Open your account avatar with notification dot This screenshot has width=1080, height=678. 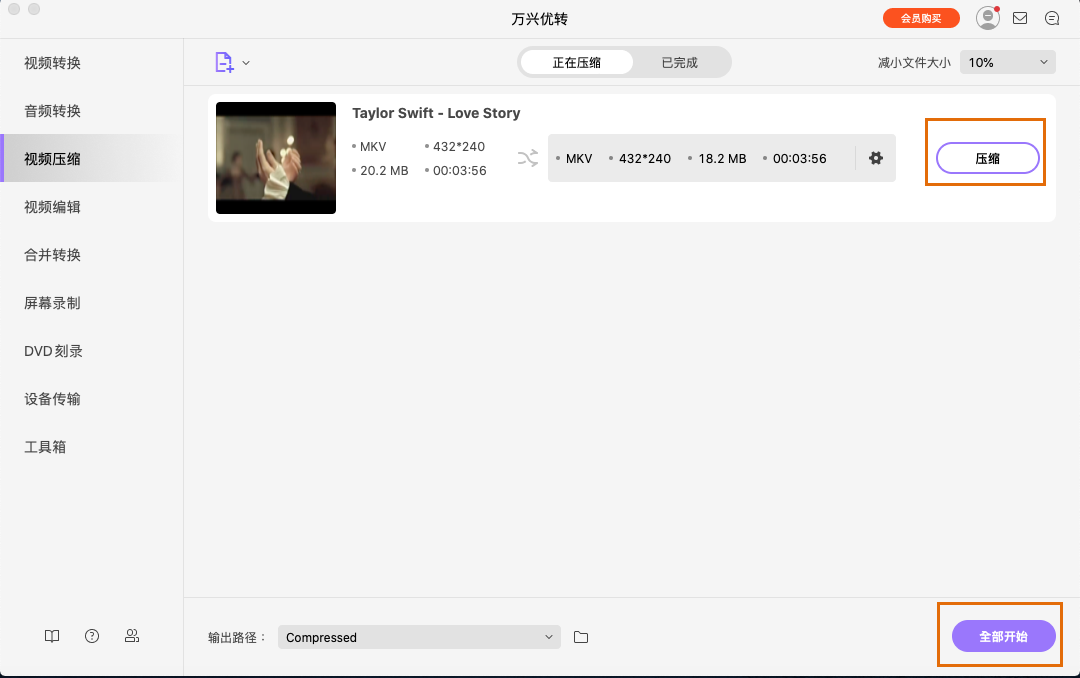coord(987,18)
